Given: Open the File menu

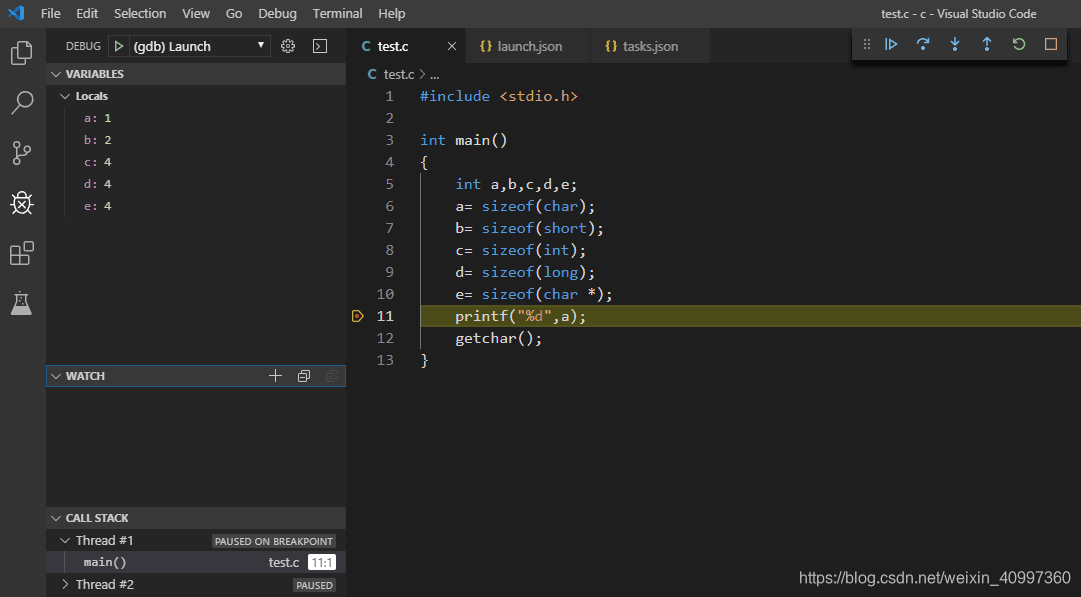Looking at the screenshot, I should tap(50, 13).
